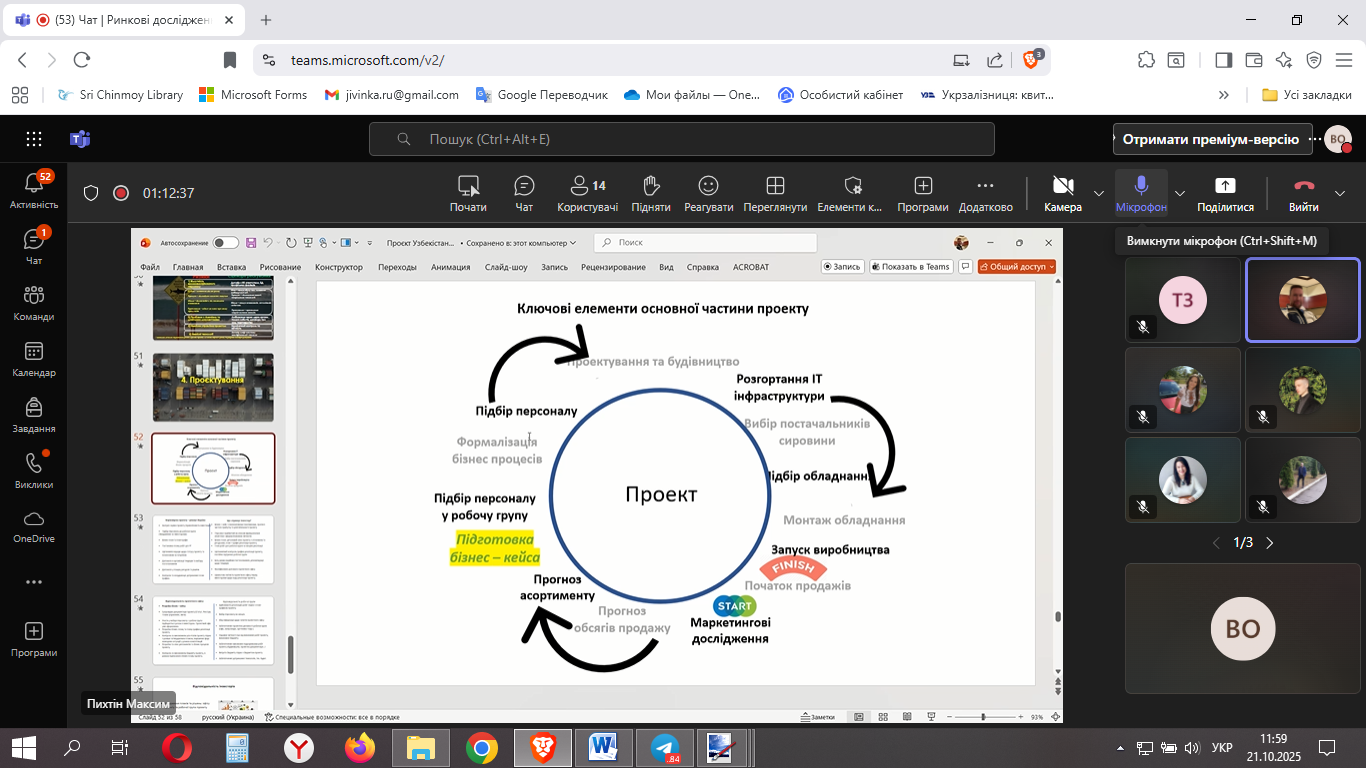Share screen with Поділитися icon
Image resolution: width=1366 pixels, height=768 pixels.
point(1225,193)
